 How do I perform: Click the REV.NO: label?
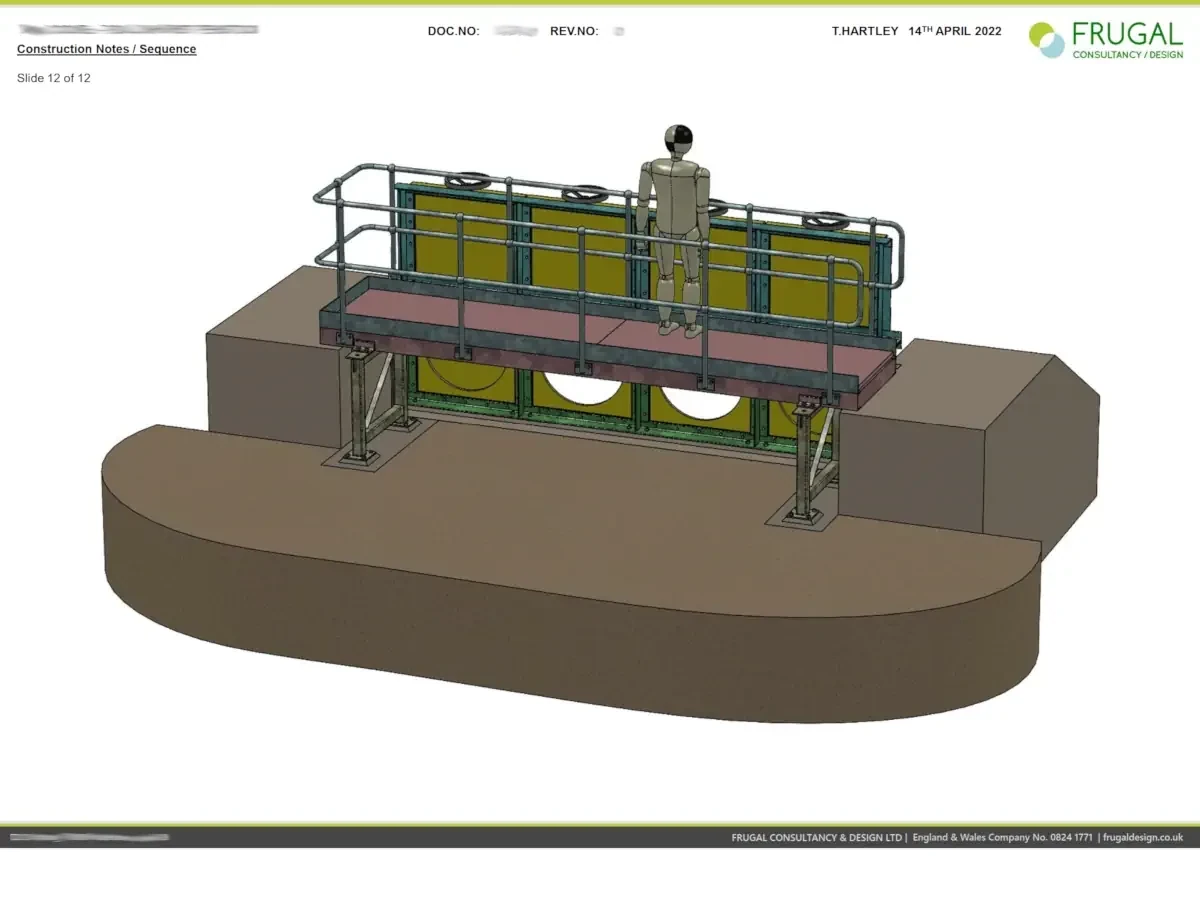tap(574, 31)
